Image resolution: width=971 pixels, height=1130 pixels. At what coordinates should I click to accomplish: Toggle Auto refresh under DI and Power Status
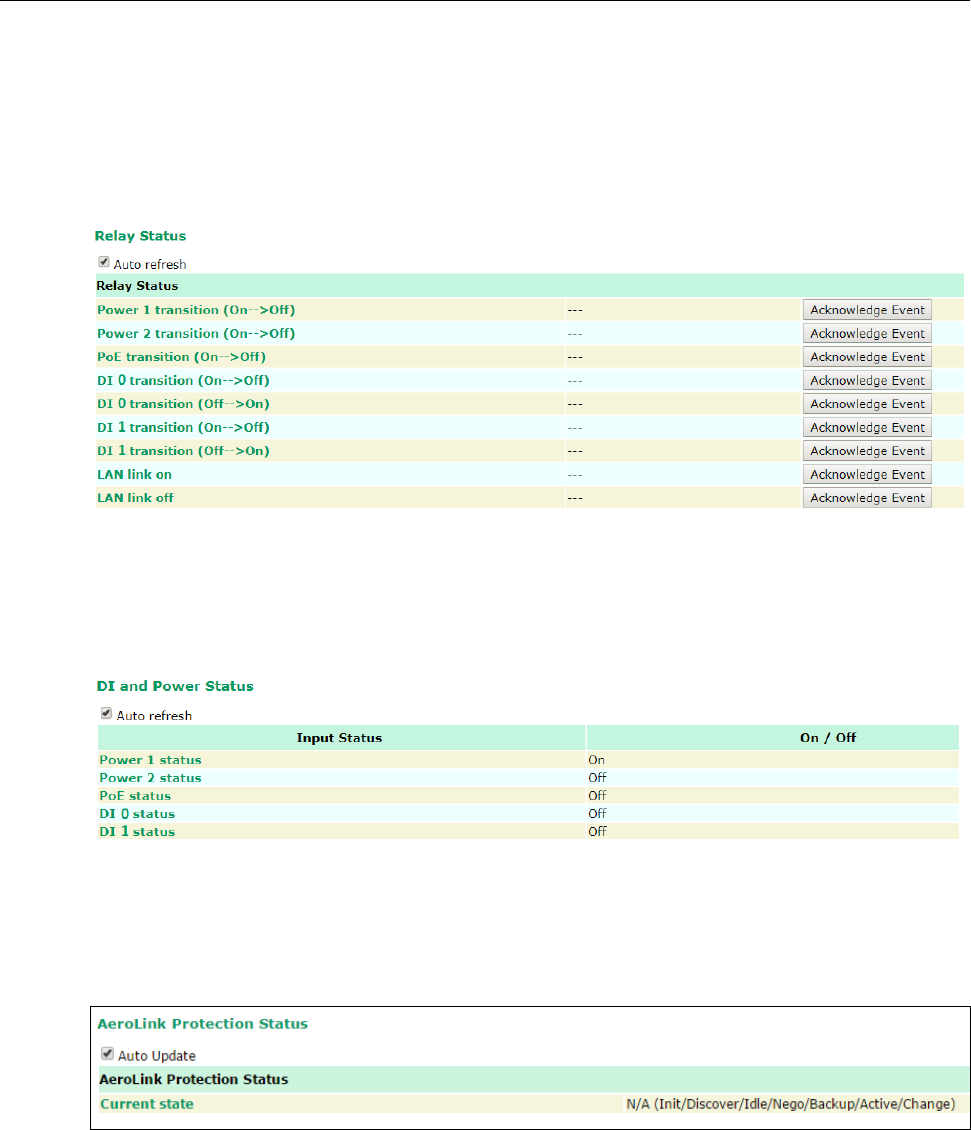click(107, 713)
